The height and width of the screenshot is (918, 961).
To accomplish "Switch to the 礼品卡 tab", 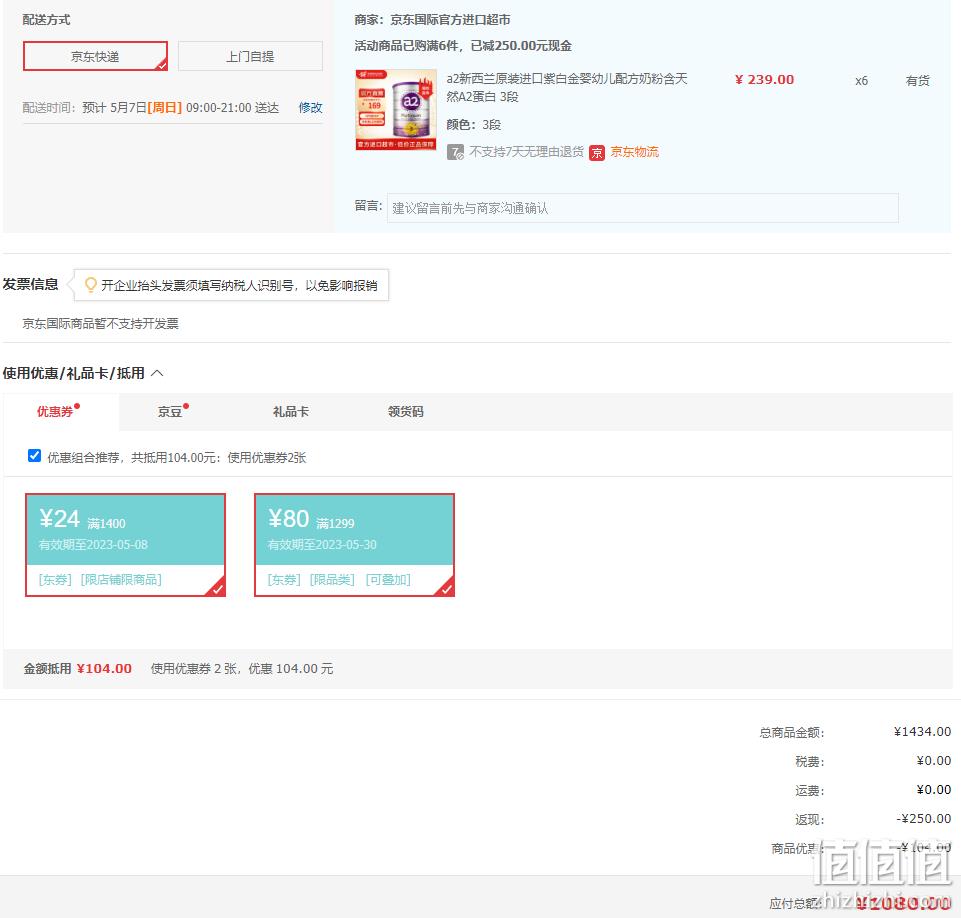I will tap(291, 412).
